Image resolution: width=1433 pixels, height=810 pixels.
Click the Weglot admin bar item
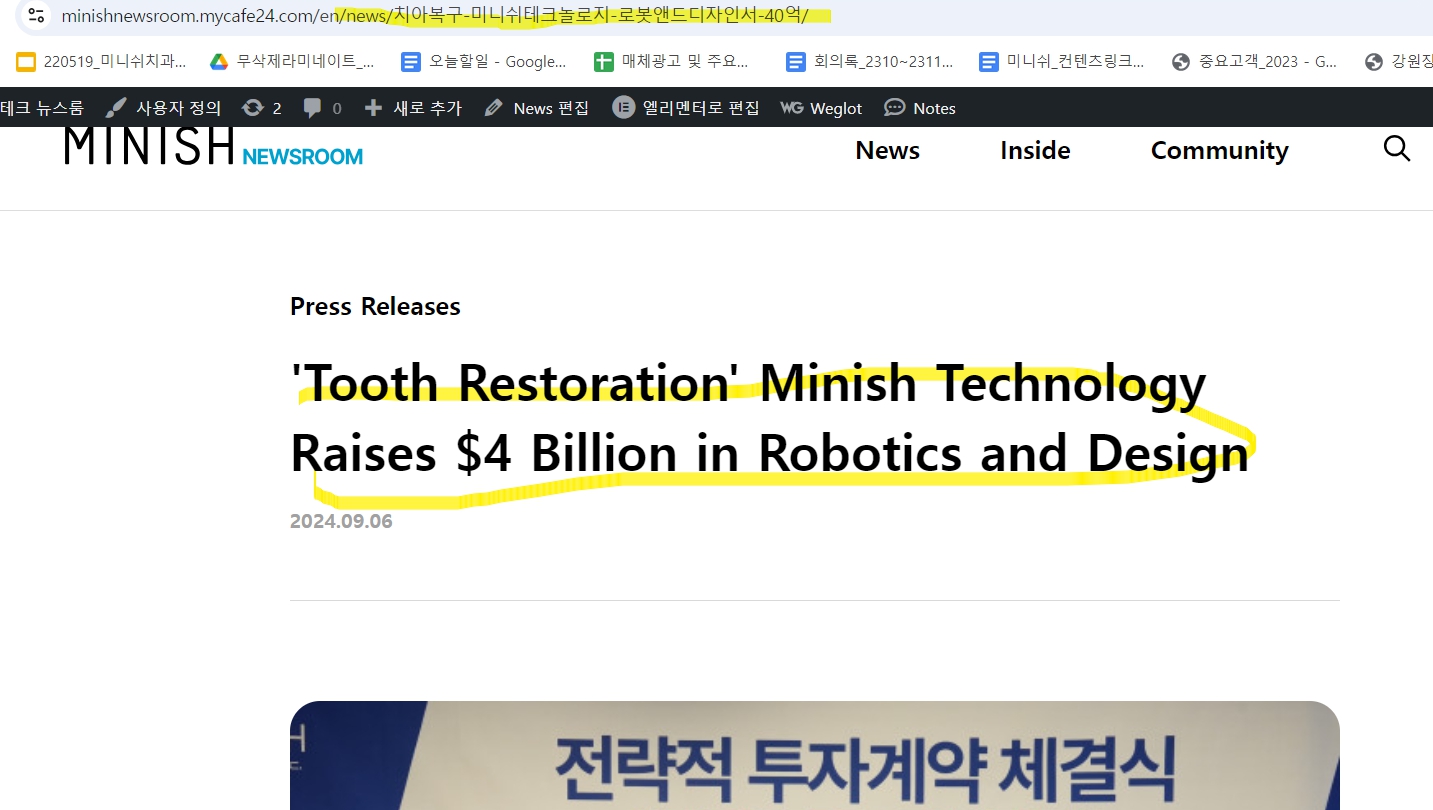(820, 108)
